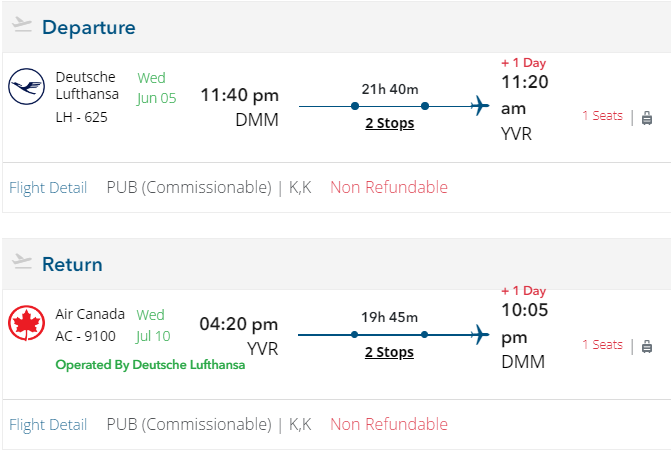Click the departure route airplane arrow icon
This screenshot has height=452, width=671.
[478, 105]
